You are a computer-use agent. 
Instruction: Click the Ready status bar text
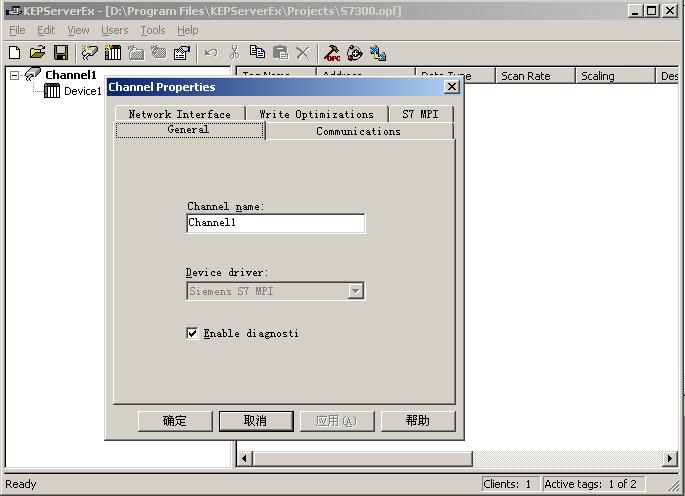21,484
